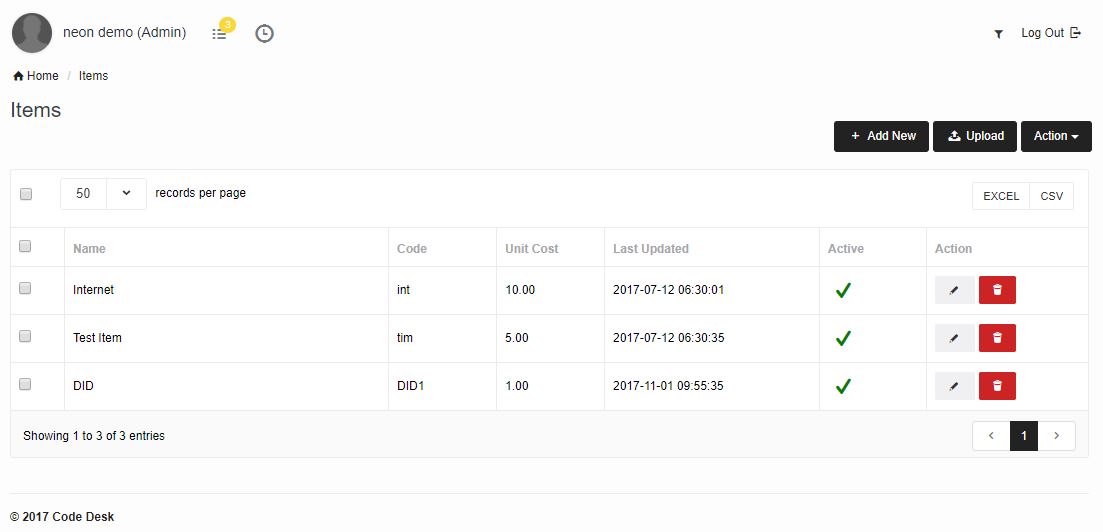Sort table by Name column header
The width and height of the screenshot is (1103, 532).
pos(89,248)
